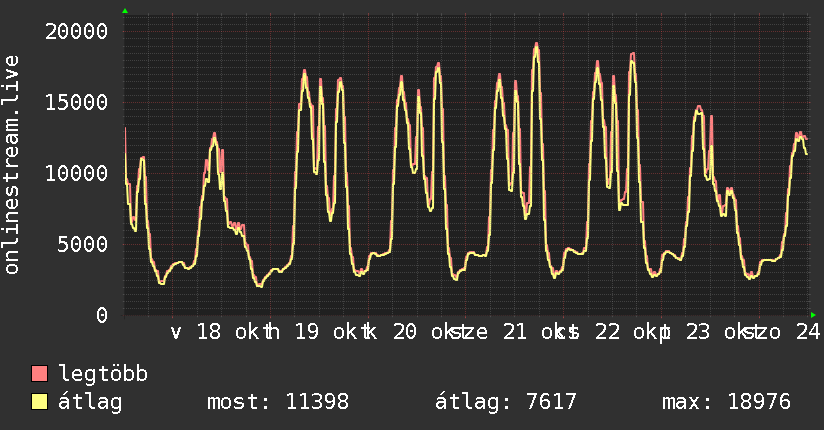
Task: Select the legtöbb legend label
Action: coord(103,374)
